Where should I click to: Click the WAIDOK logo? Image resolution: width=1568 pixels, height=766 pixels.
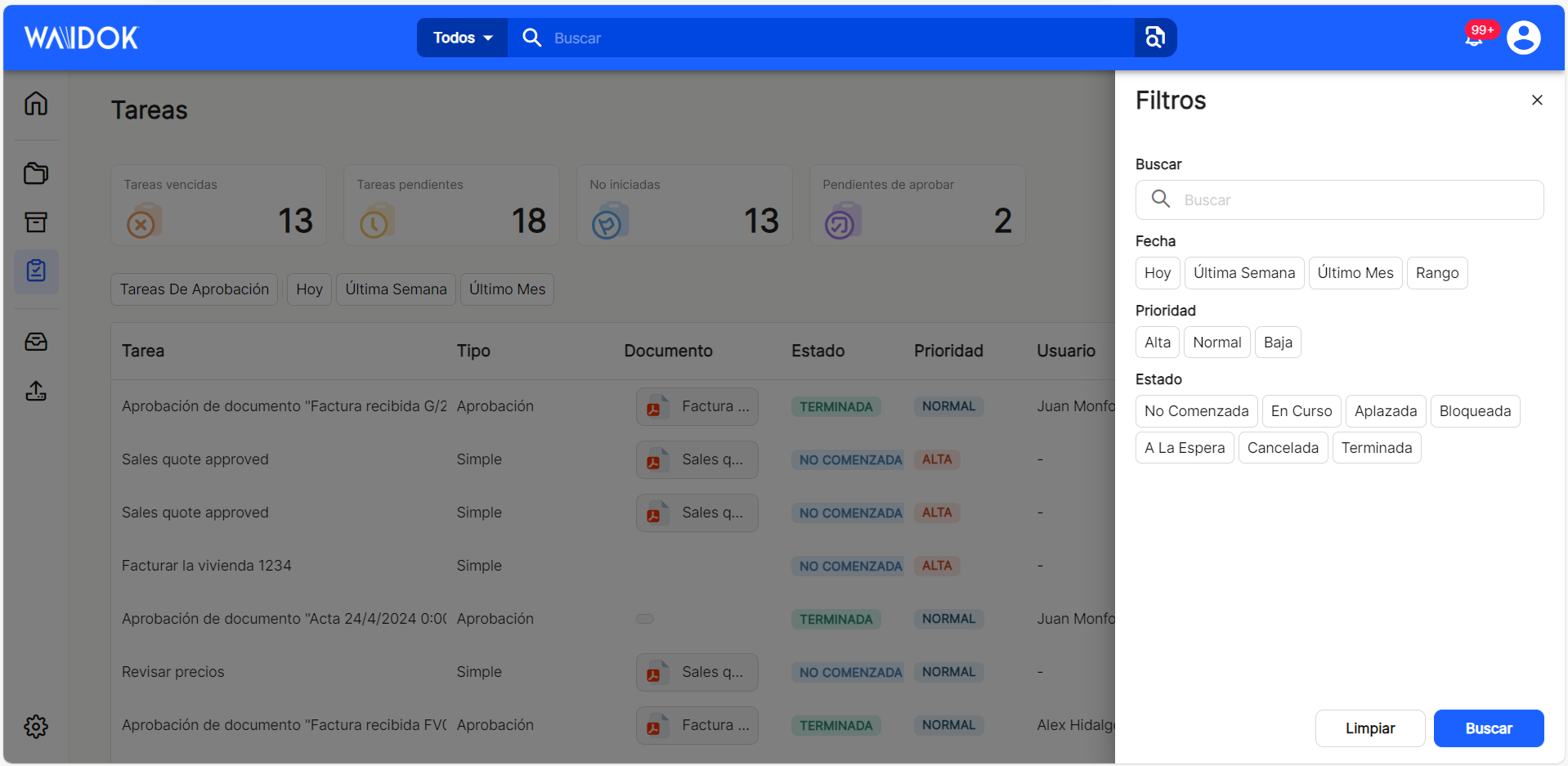[x=82, y=38]
